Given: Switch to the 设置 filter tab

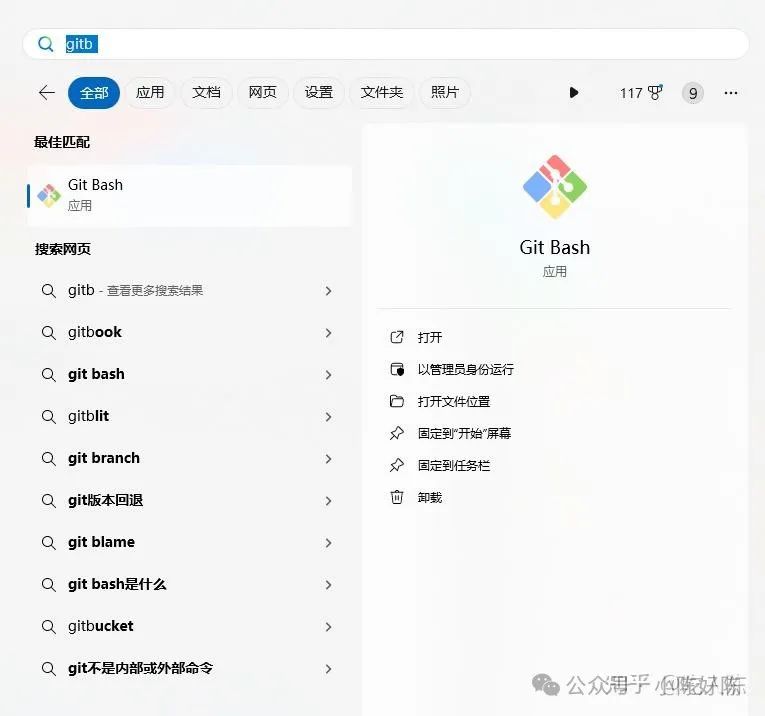Looking at the screenshot, I should (319, 93).
